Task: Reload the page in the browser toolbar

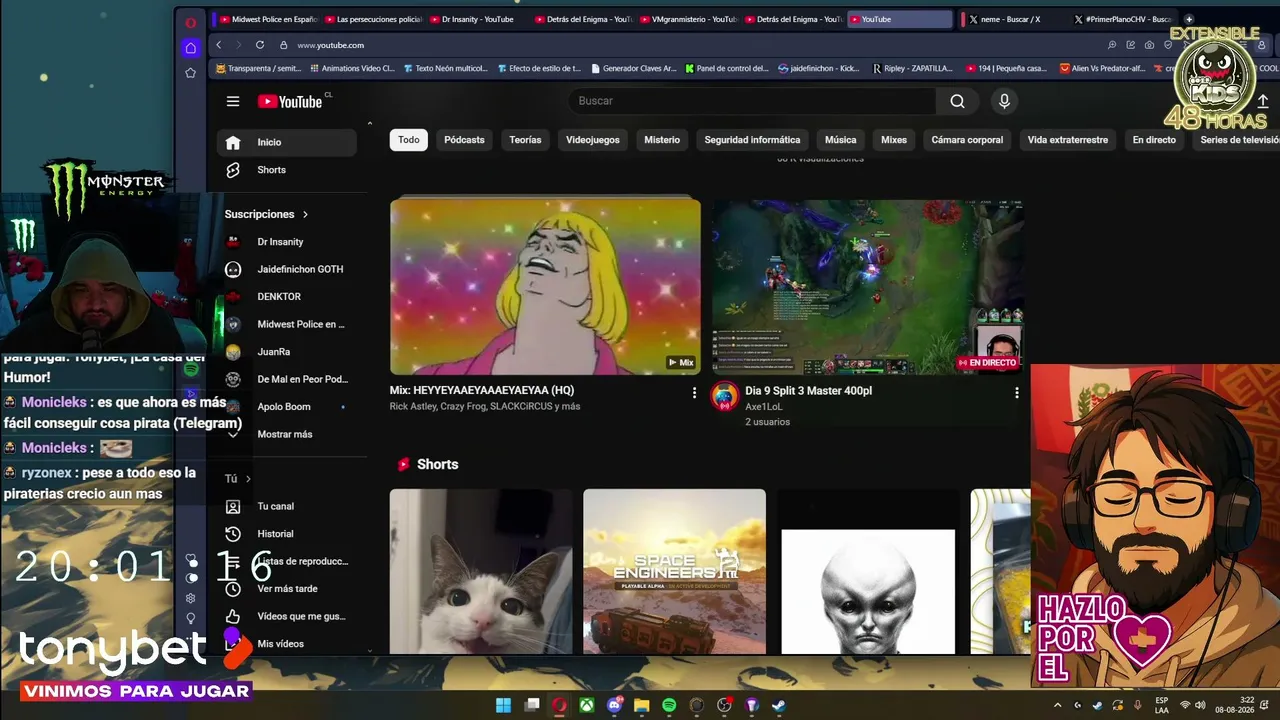Action: click(x=260, y=45)
